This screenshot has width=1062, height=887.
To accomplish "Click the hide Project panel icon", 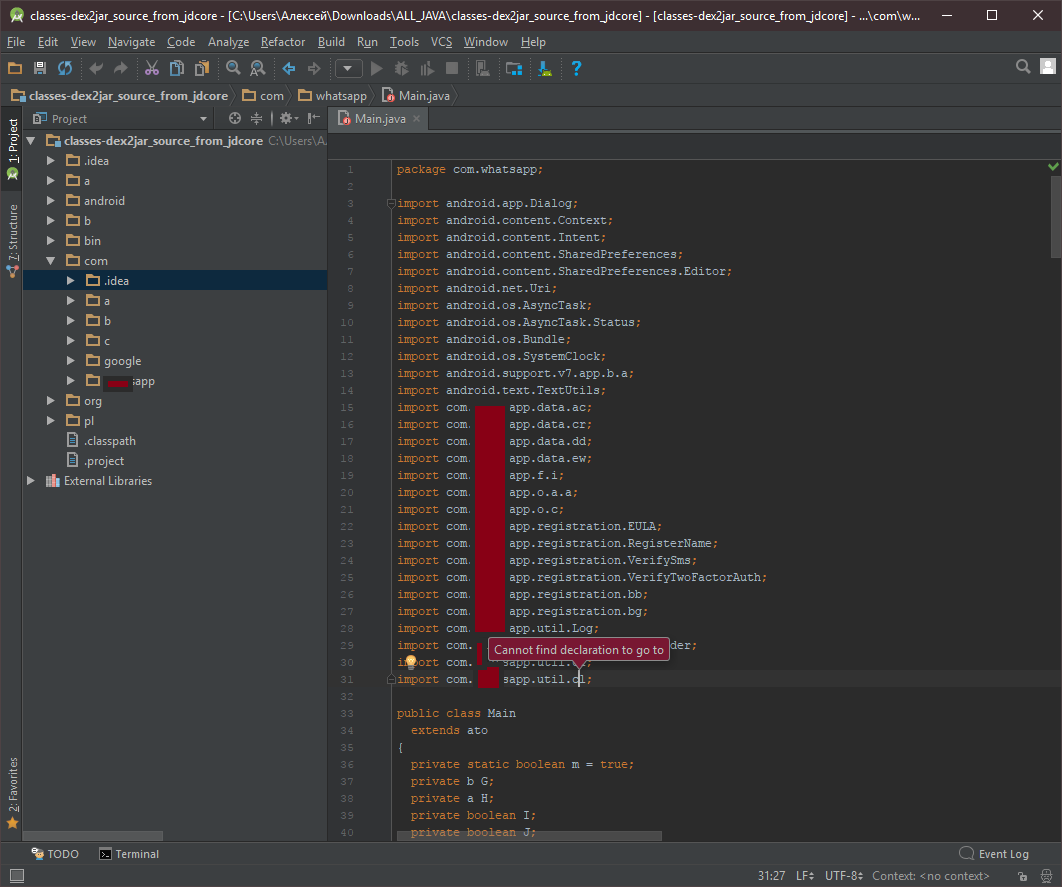I will (x=314, y=118).
